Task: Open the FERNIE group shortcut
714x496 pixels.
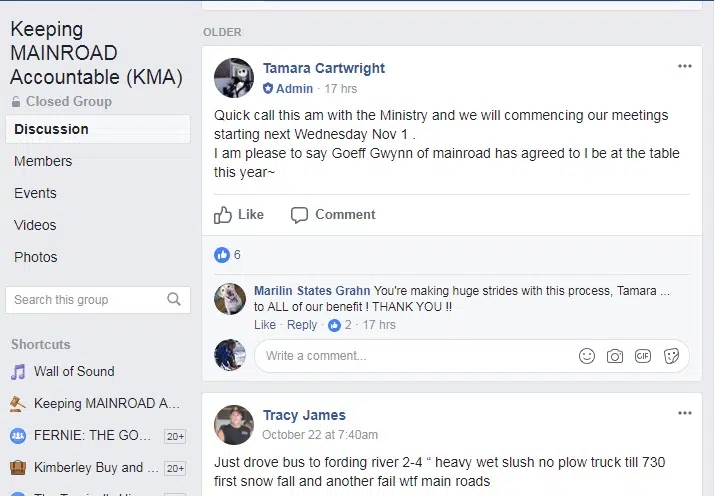Action: click(92, 436)
